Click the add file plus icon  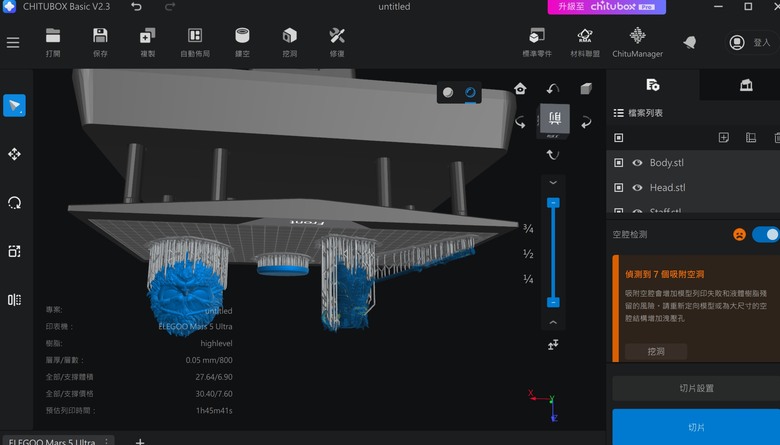[x=724, y=138]
